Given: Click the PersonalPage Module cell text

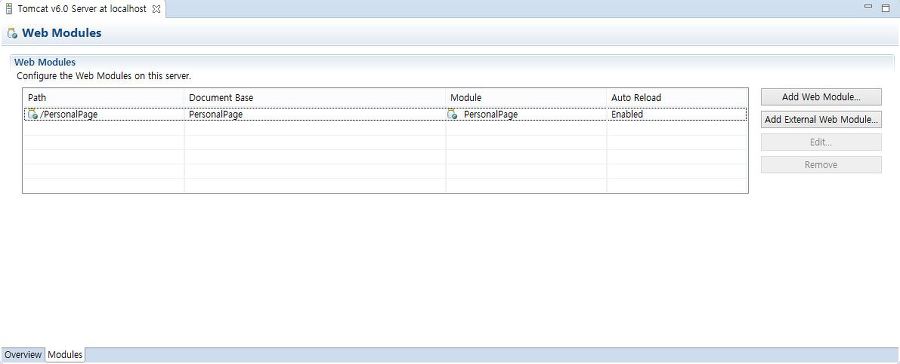Looking at the screenshot, I should tap(491, 114).
